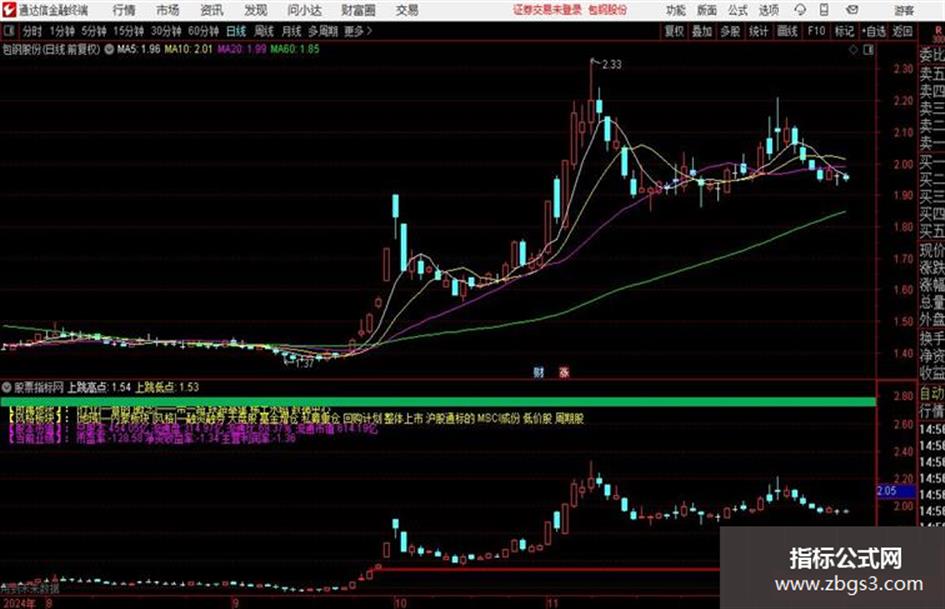
Task: Open the 交易 menu
Action: (x=407, y=10)
